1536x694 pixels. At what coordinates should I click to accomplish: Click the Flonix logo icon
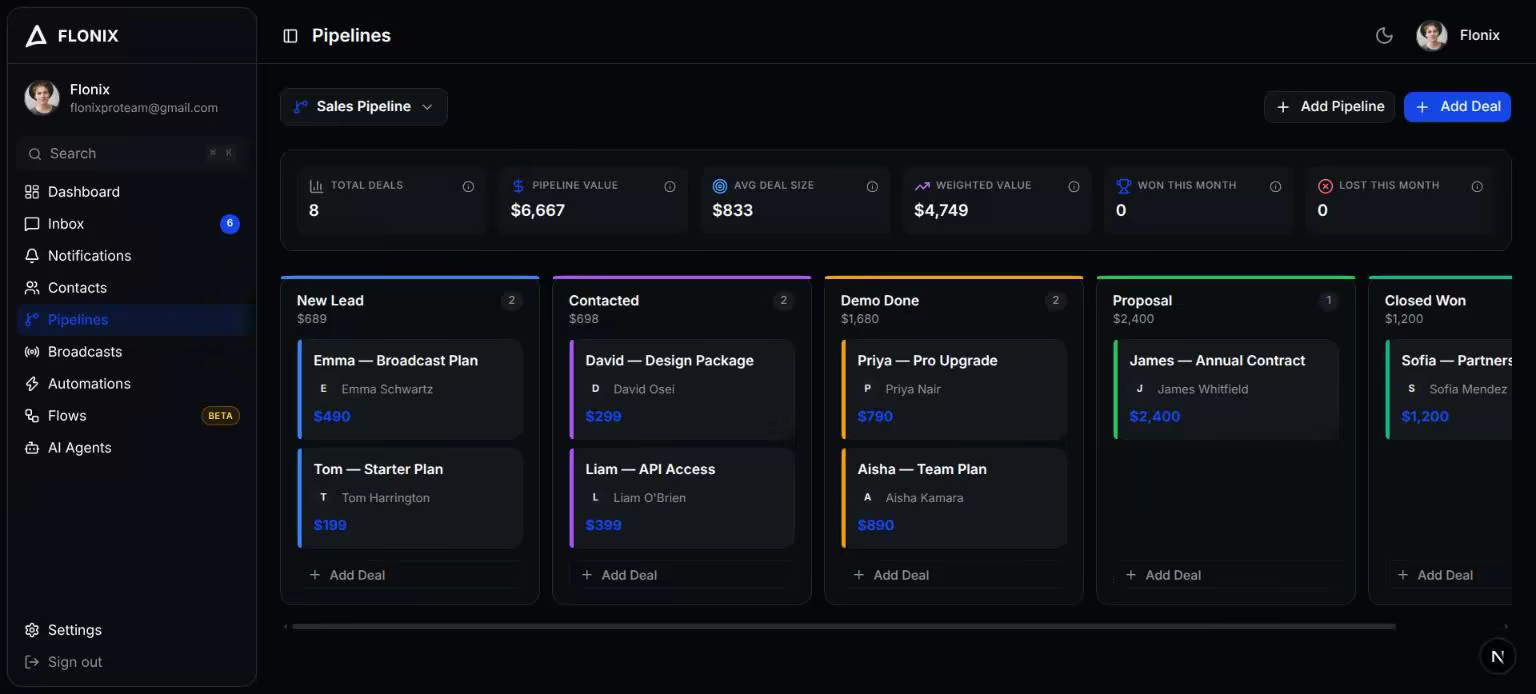[x=36, y=36]
